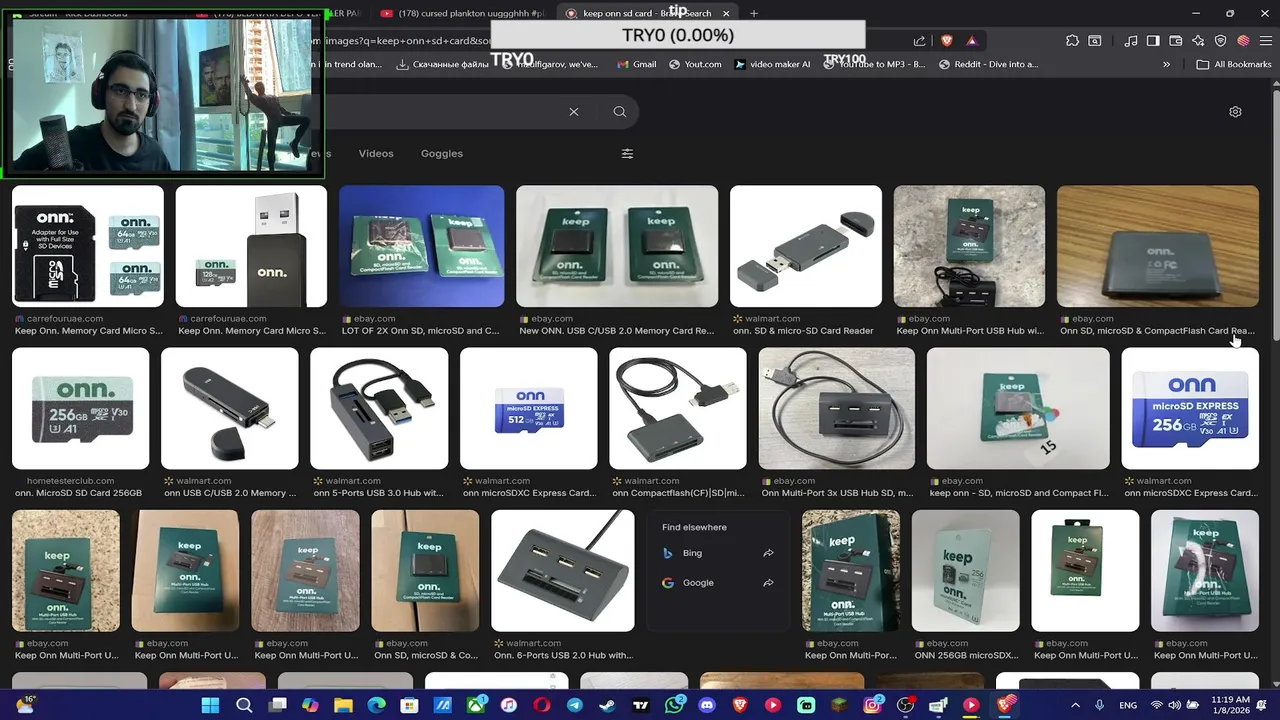
Task: Switch to the Goggles tab
Action: tap(442, 154)
